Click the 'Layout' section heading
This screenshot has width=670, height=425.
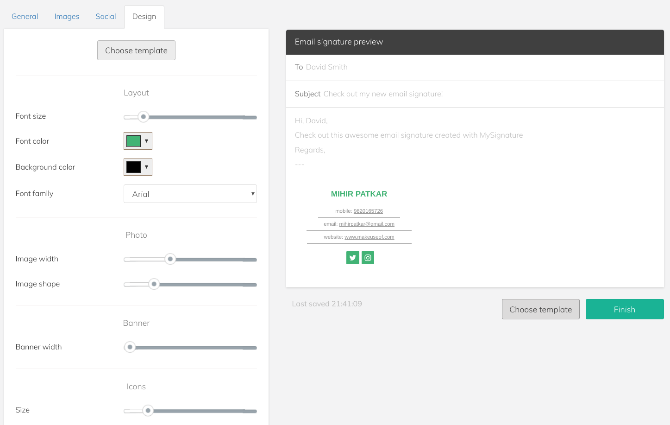pyautogui.click(x=136, y=93)
